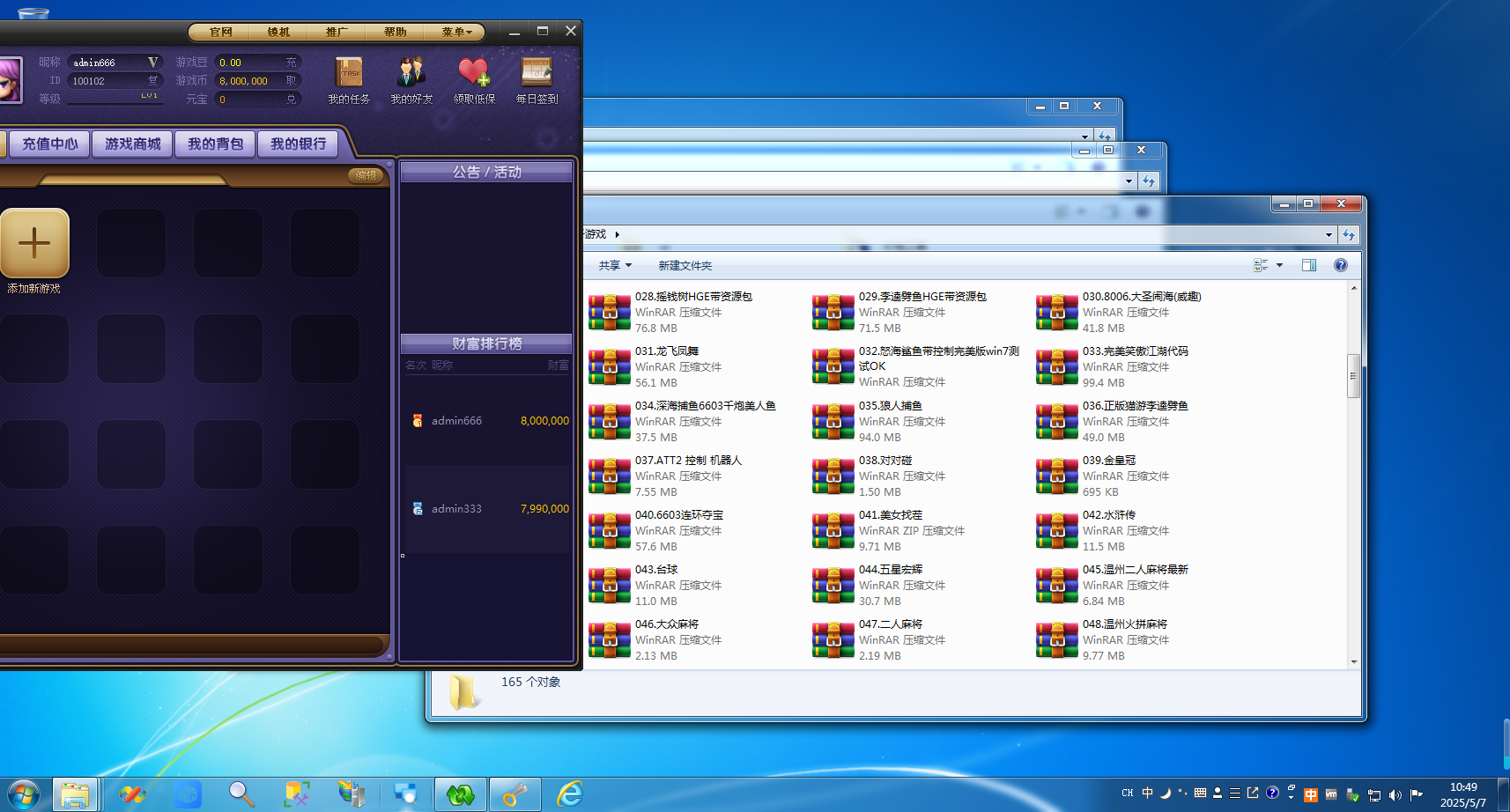Launch Internet Explorer from the taskbar
Screen dimensions: 1510x812
(570, 794)
